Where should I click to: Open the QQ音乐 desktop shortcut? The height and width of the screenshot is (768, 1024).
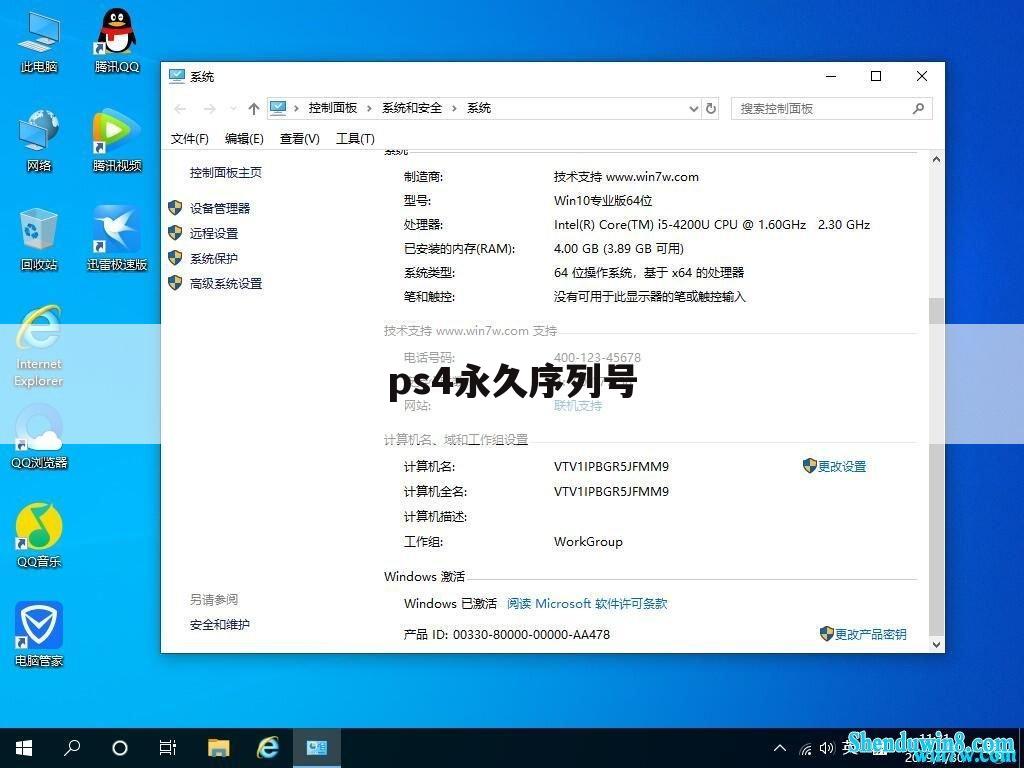39,536
